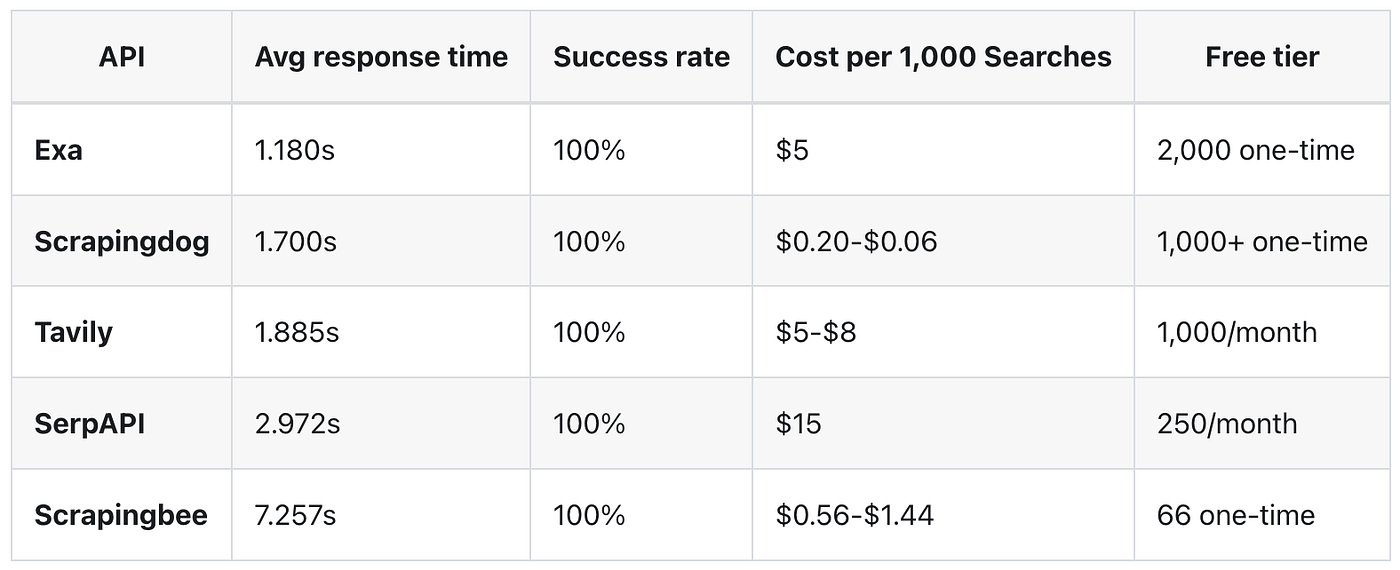1400x570 pixels.
Task: Click the Exa row name
Action: click(x=58, y=150)
